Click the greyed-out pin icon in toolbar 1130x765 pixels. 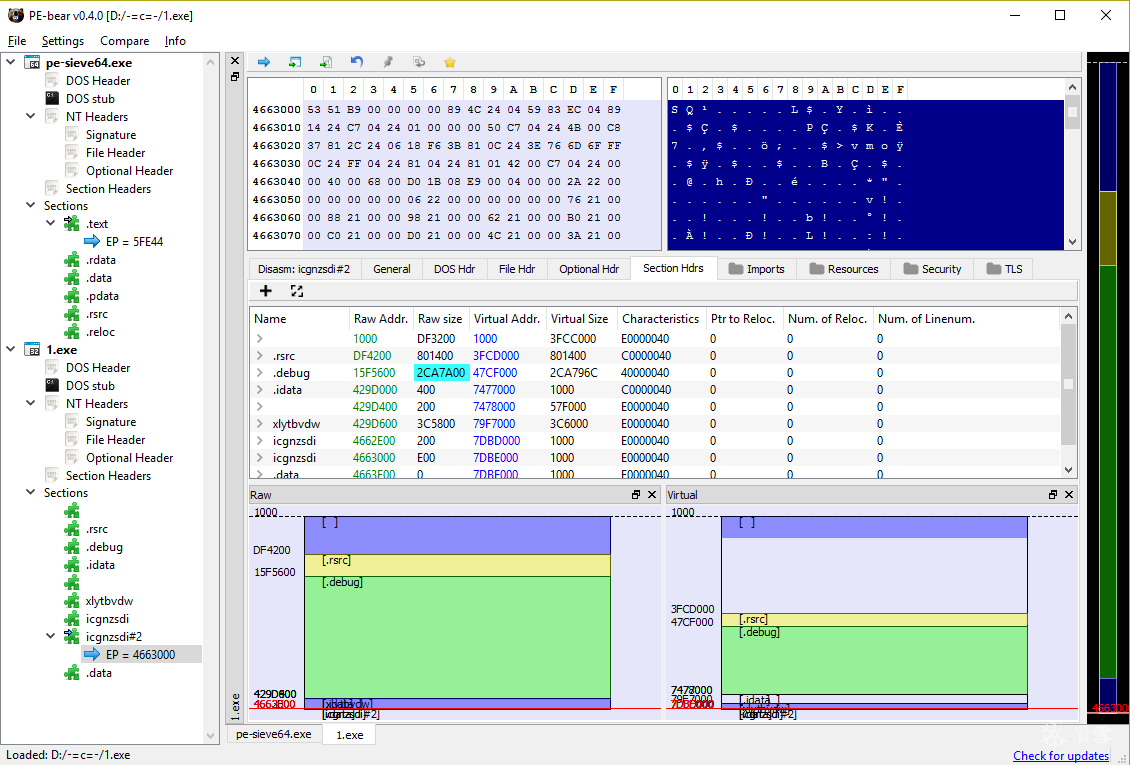pyautogui.click(x=388, y=62)
